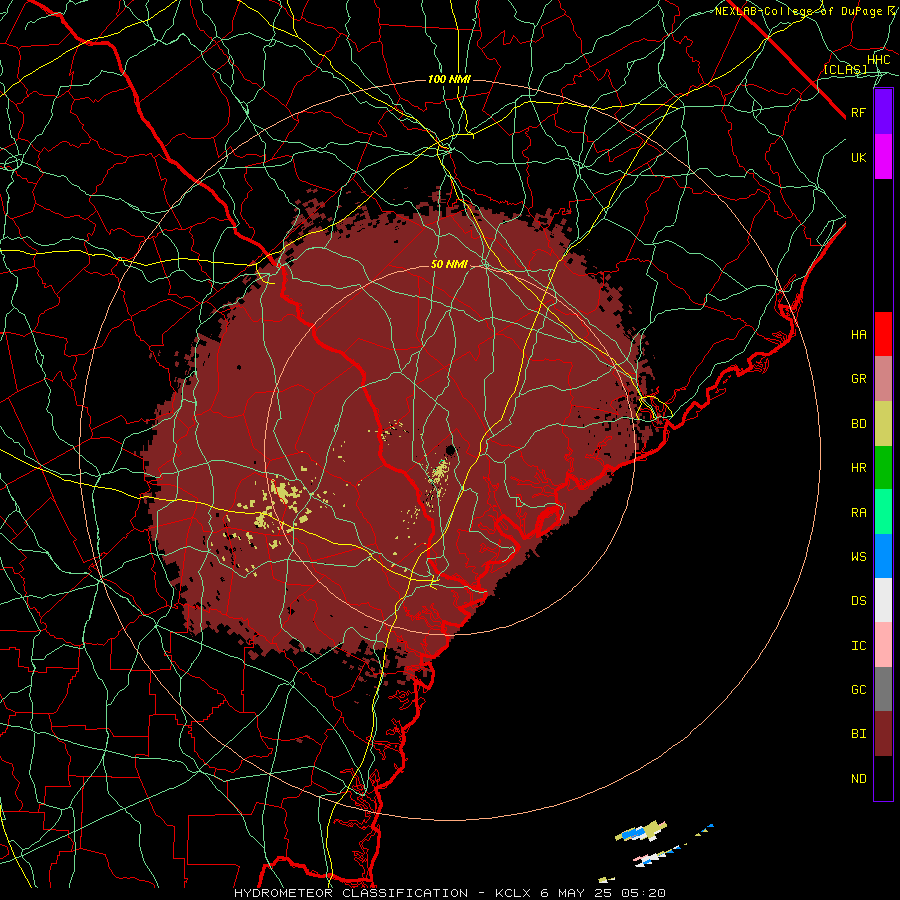Select the yellow BD legend swatch

pos(883,423)
